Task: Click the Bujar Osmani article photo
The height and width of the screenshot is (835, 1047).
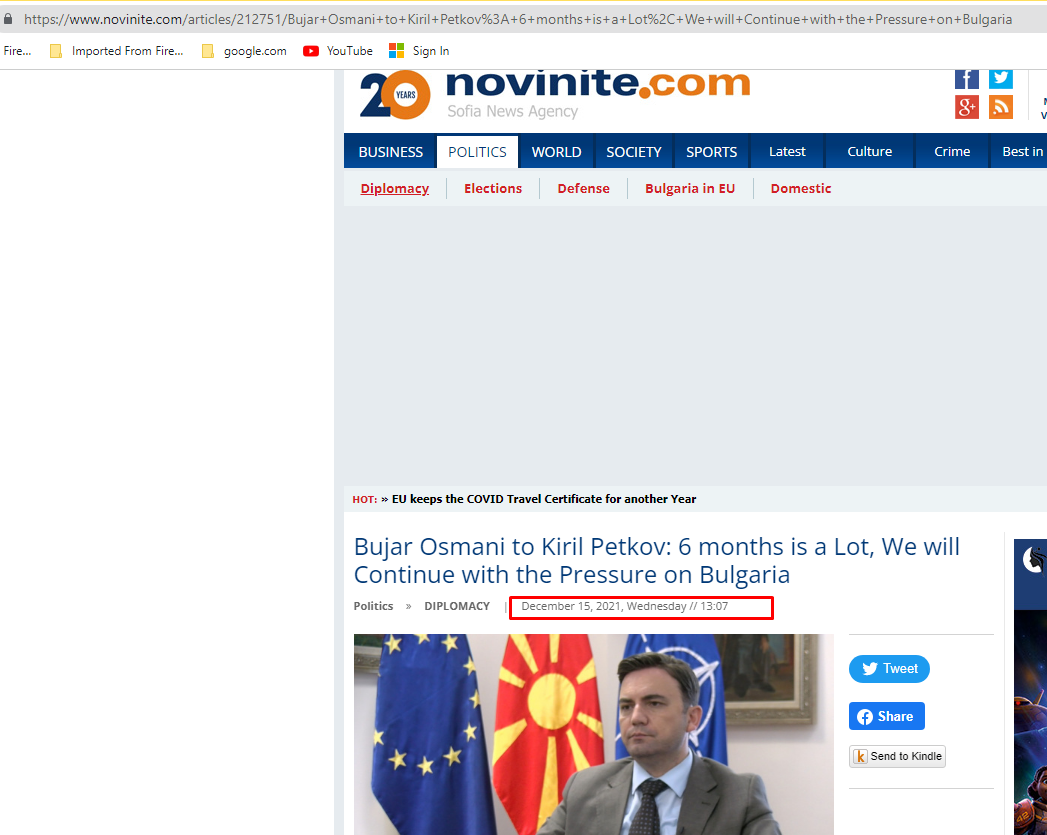Action: point(594,734)
